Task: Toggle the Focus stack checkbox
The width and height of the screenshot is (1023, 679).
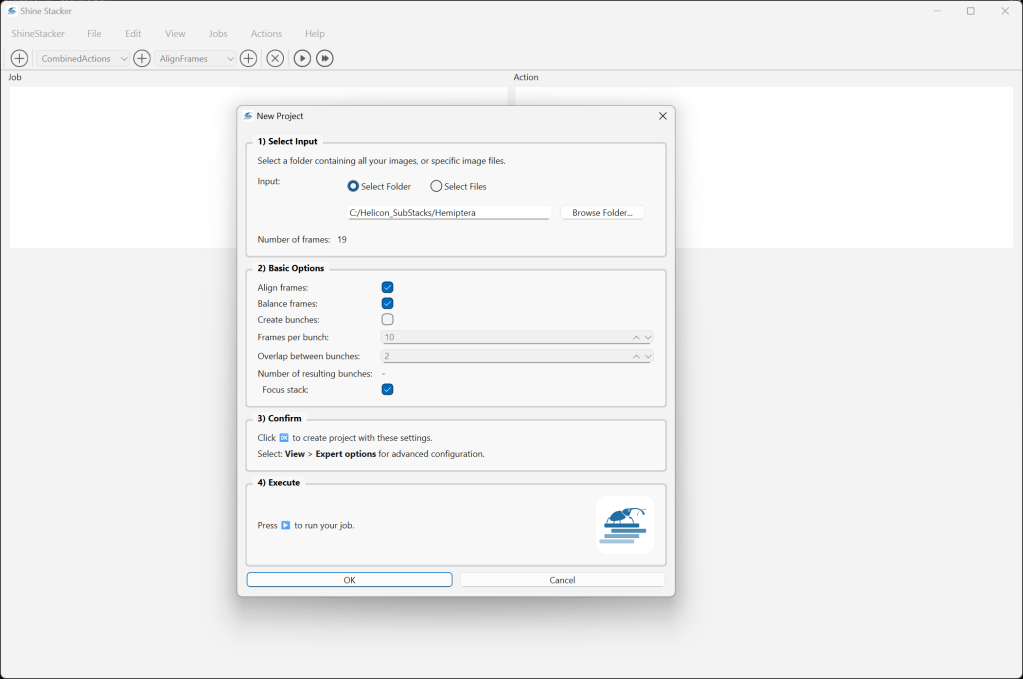Action: pyautogui.click(x=387, y=390)
